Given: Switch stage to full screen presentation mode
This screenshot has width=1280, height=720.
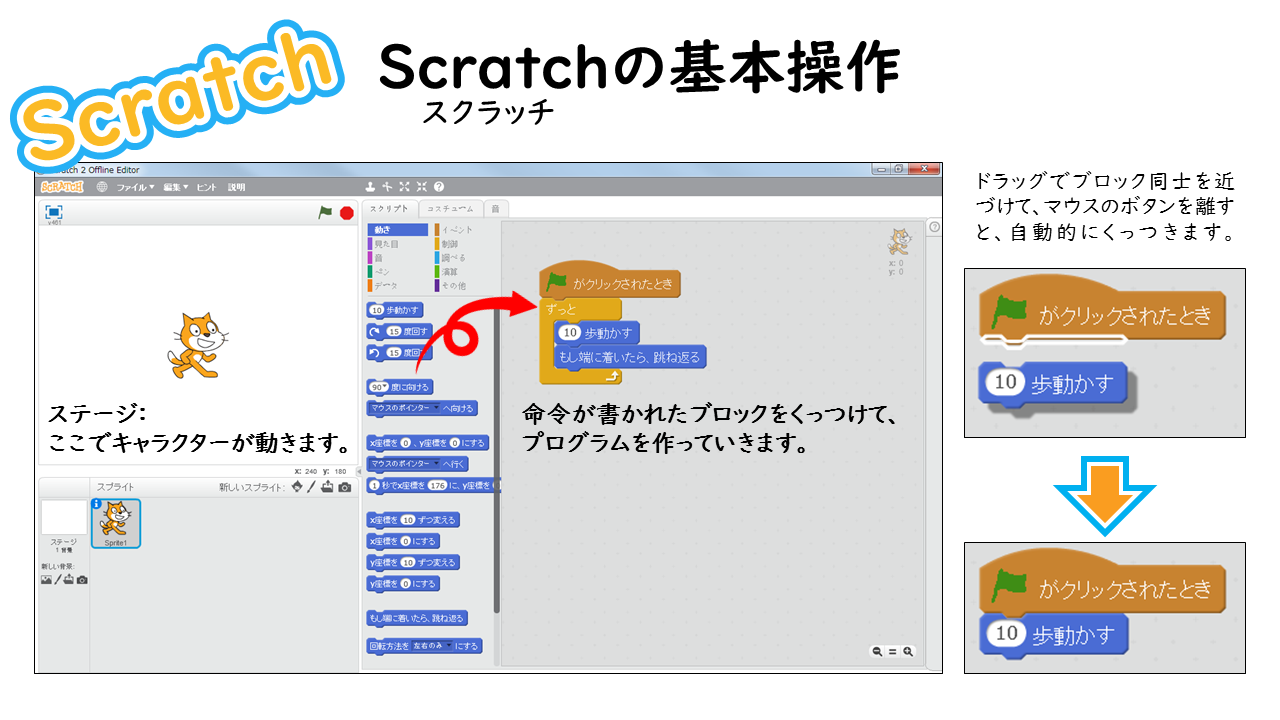Looking at the screenshot, I should click(x=54, y=211).
